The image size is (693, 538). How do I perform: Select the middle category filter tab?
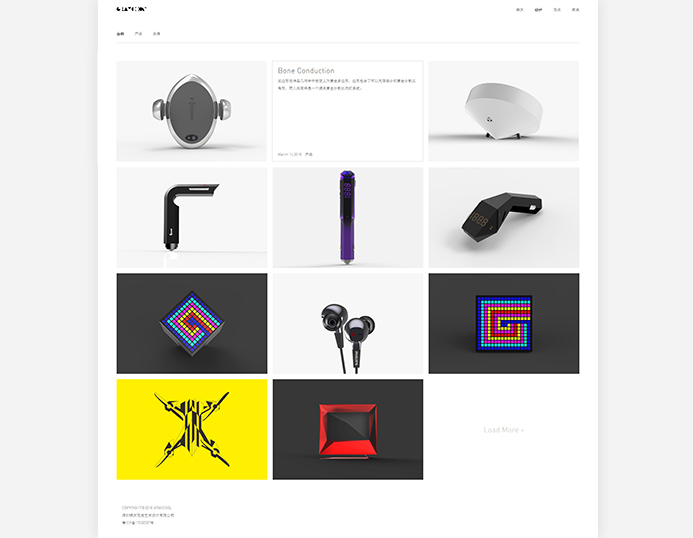click(x=138, y=34)
